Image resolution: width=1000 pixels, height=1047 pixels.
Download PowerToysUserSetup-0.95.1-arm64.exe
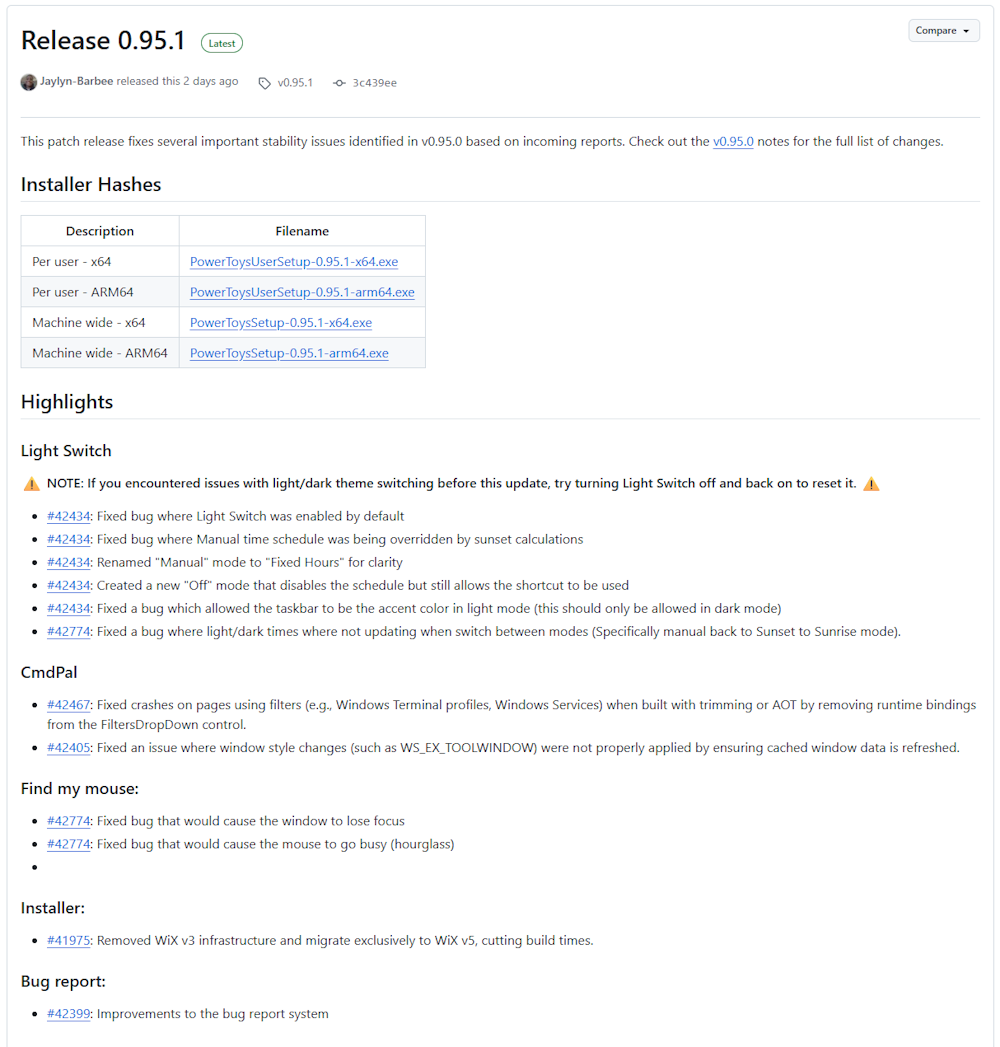302,292
